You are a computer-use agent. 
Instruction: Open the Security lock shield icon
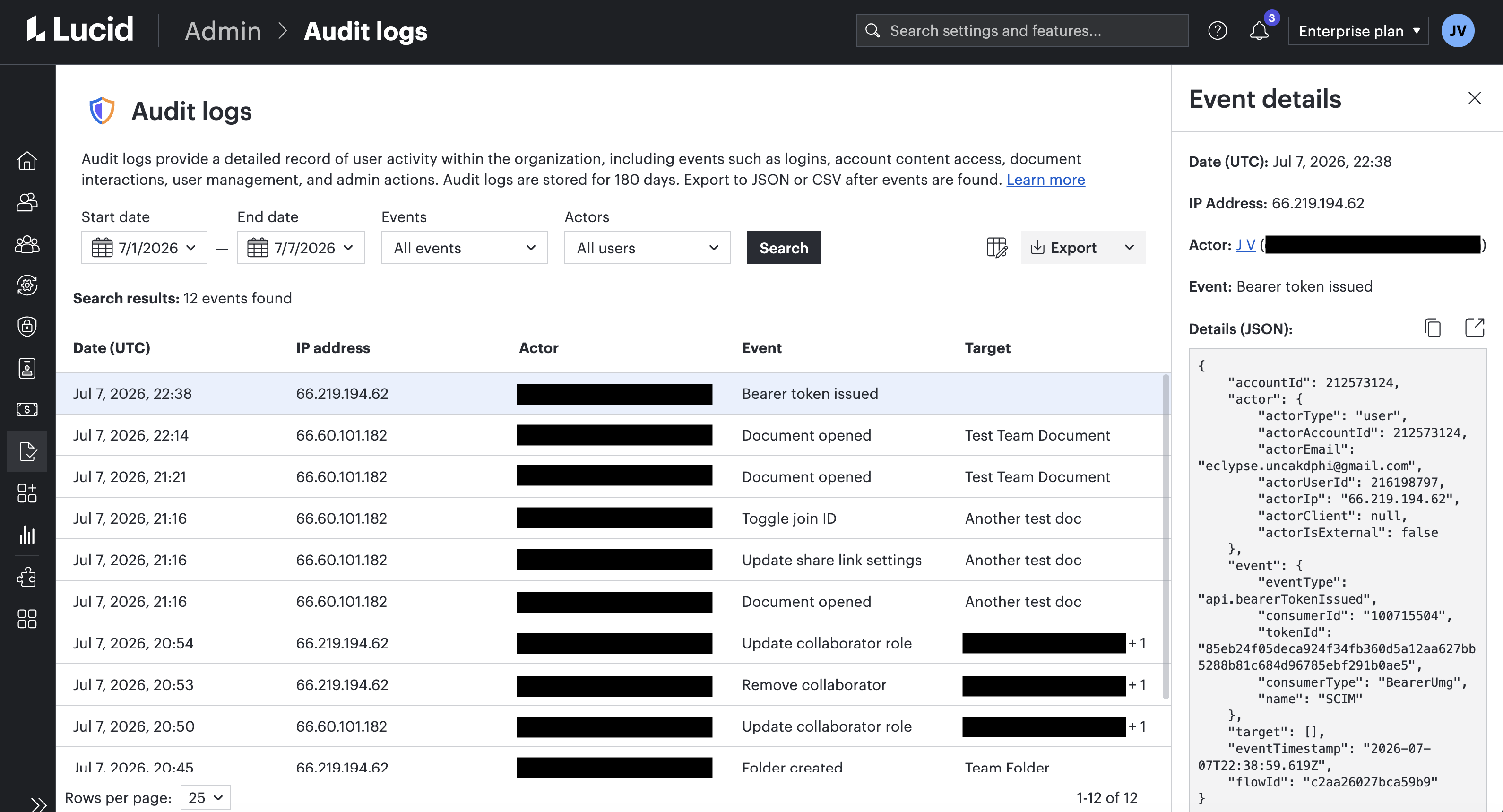tap(27, 327)
